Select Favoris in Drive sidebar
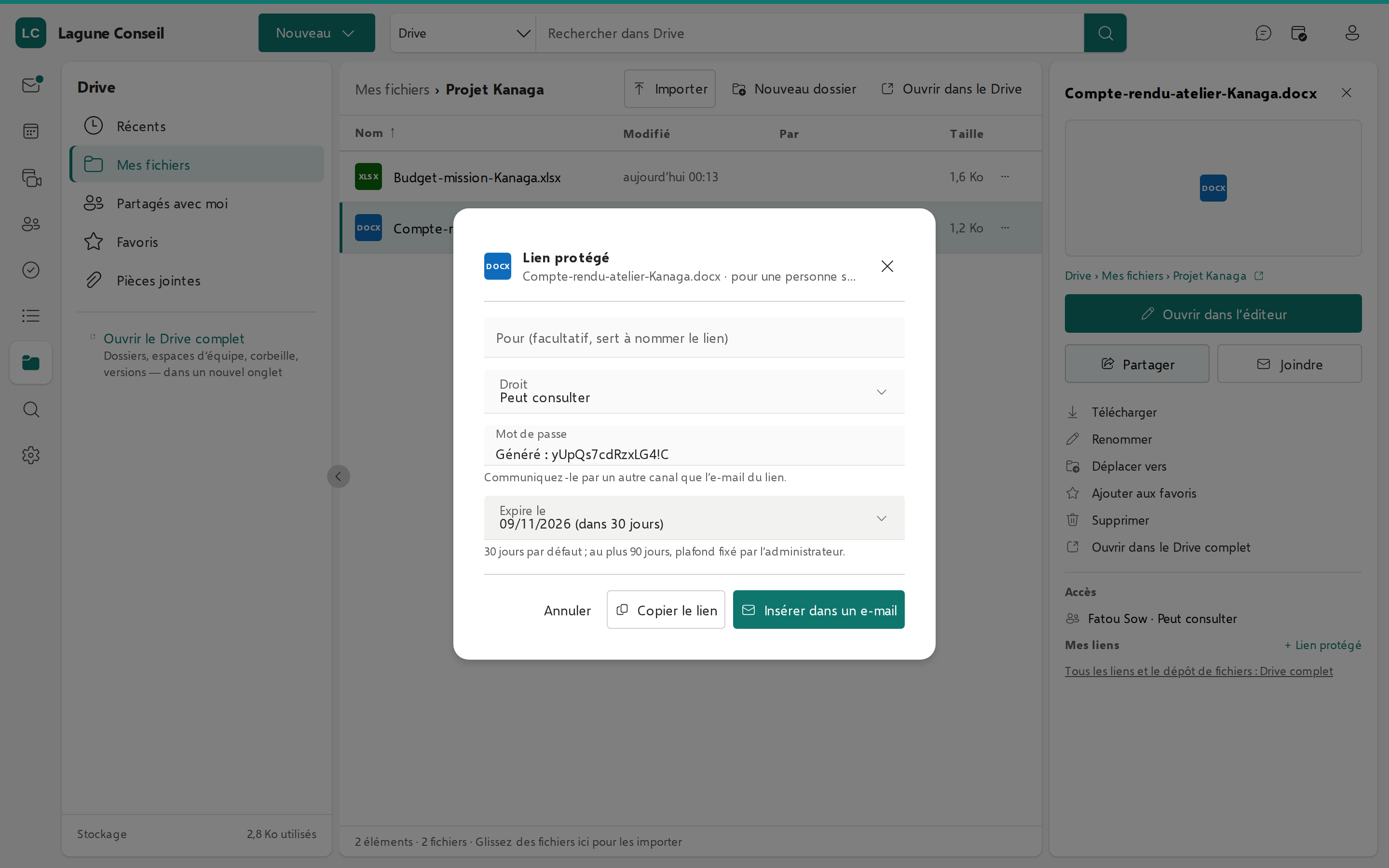 coord(197,242)
